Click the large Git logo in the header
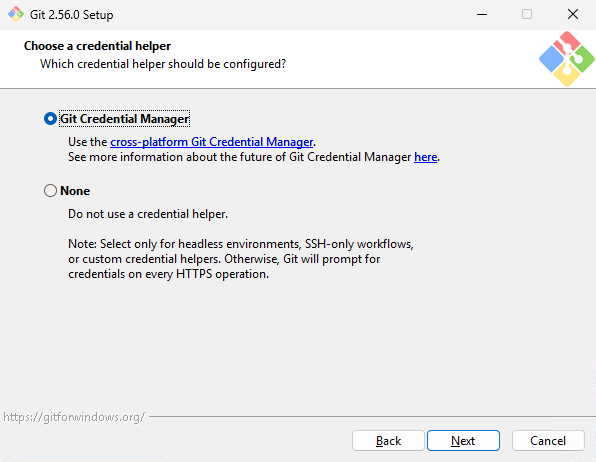 pos(567,59)
